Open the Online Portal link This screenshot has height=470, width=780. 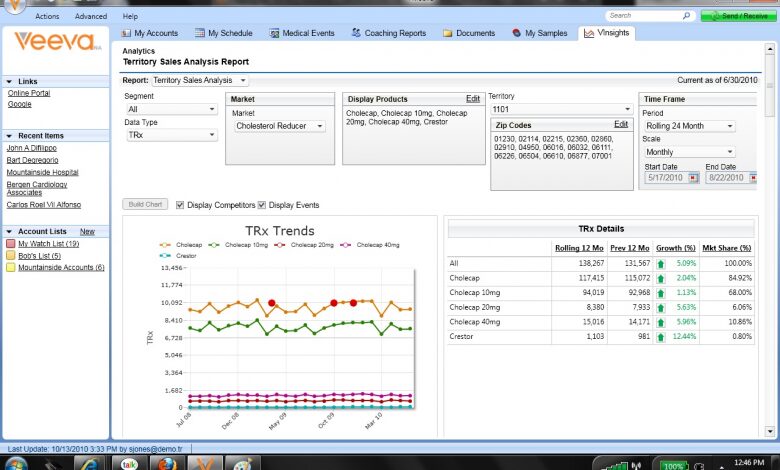[29, 93]
